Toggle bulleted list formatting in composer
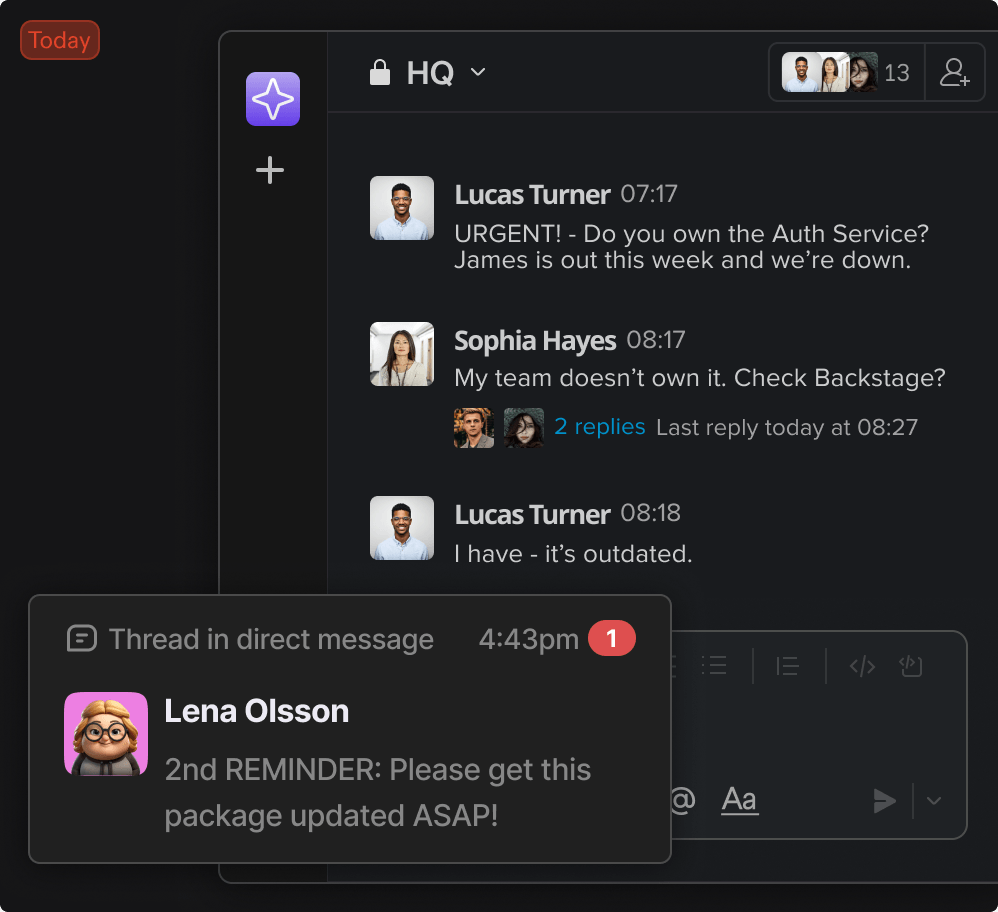The width and height of the screenshot is (998, 912). (714, 666)
